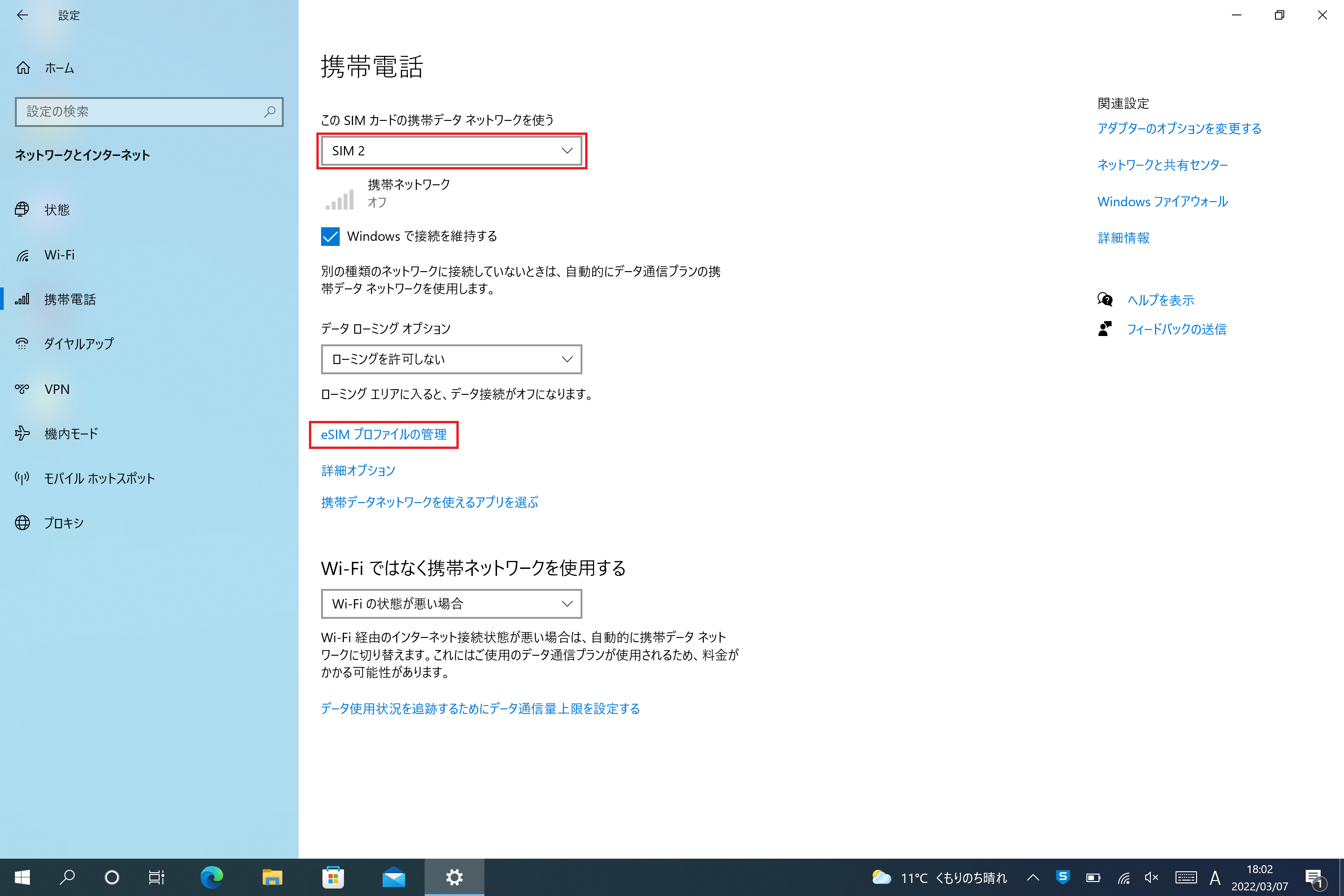Image resolution: width=1344 pixels, height=896 pixels.
Task: Open the network Wi-Fi tray icon
Action: [x=1124, y=878]
